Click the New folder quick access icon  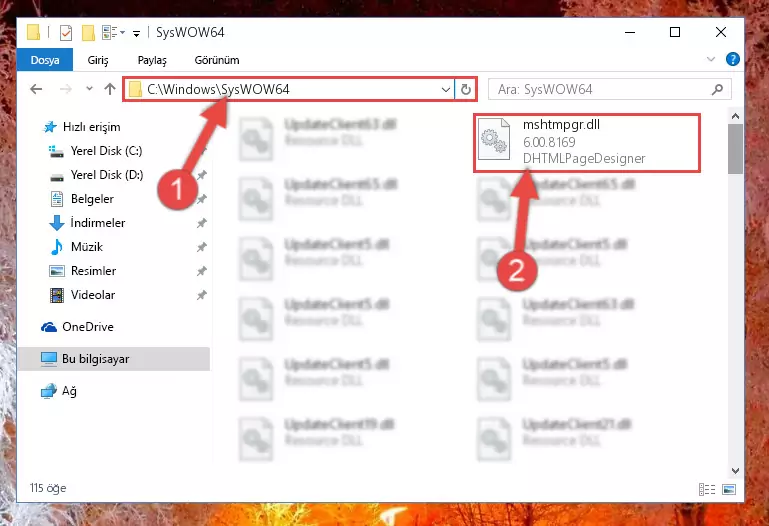pos(88,33)
